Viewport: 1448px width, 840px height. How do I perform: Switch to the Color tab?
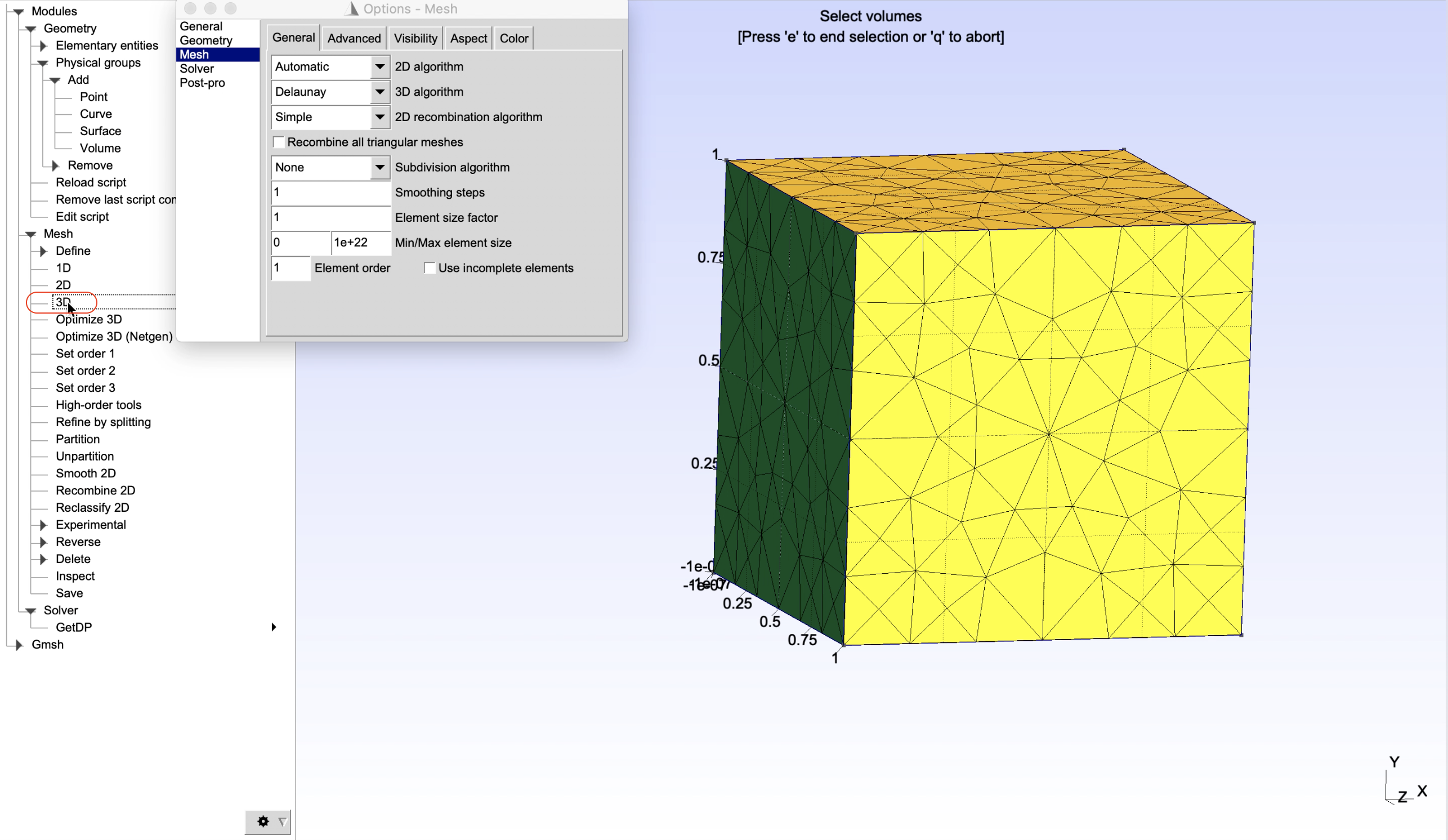[x=513, y=38]
